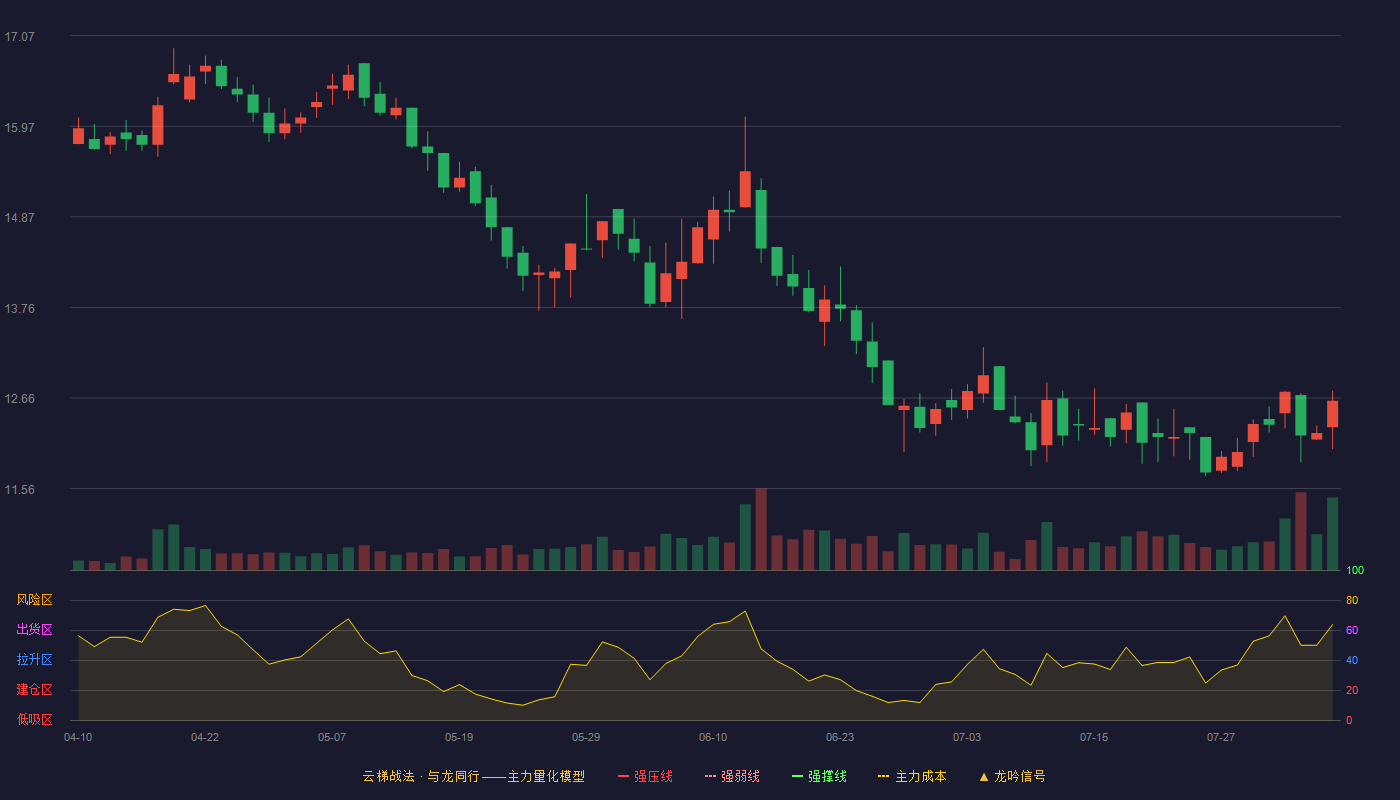This screenshot has height=800, width=1400.
Task: Click the 15.97 price axis label
Action: pos(19,127)
